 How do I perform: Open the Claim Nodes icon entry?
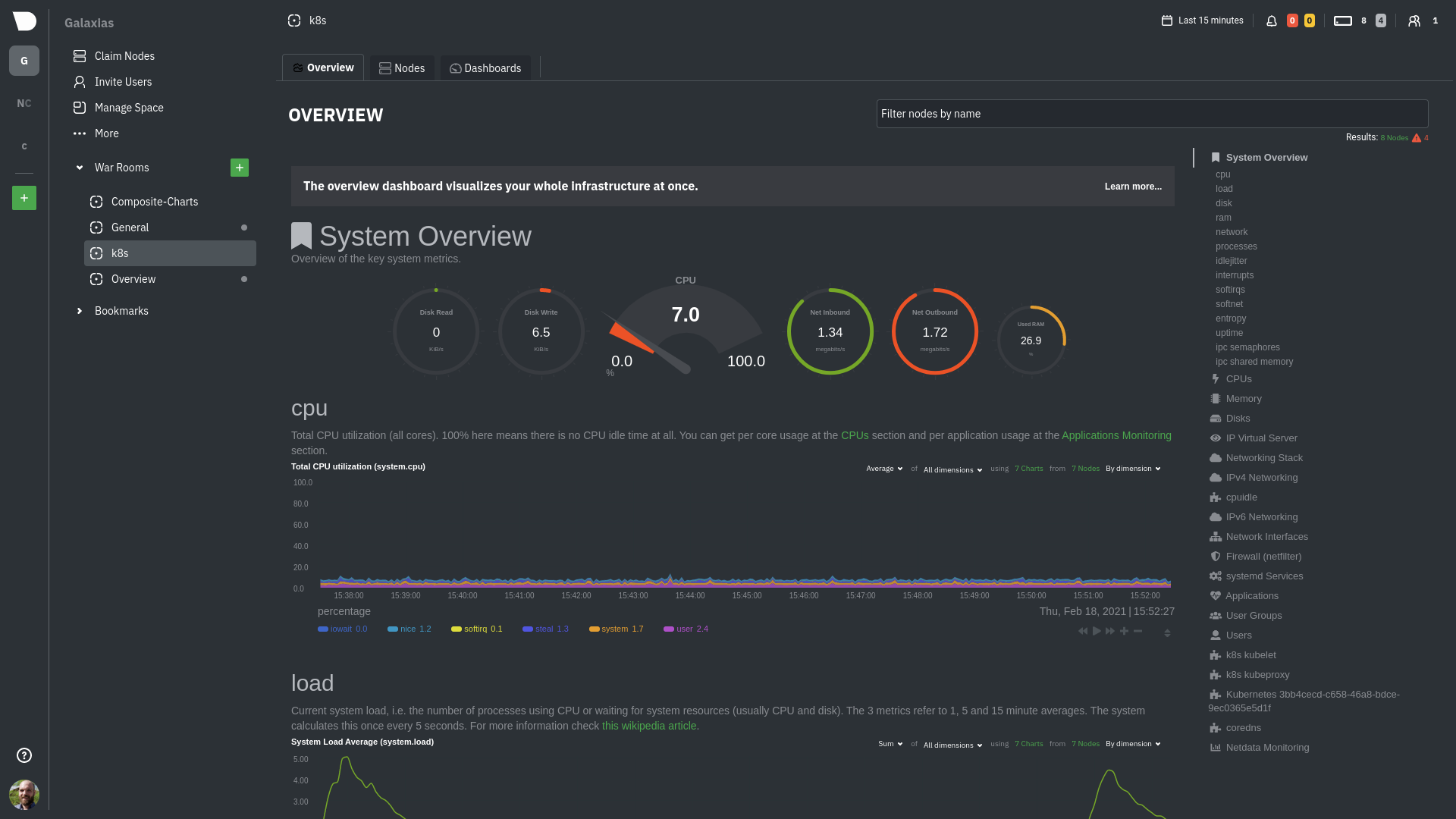click(80, 56)
